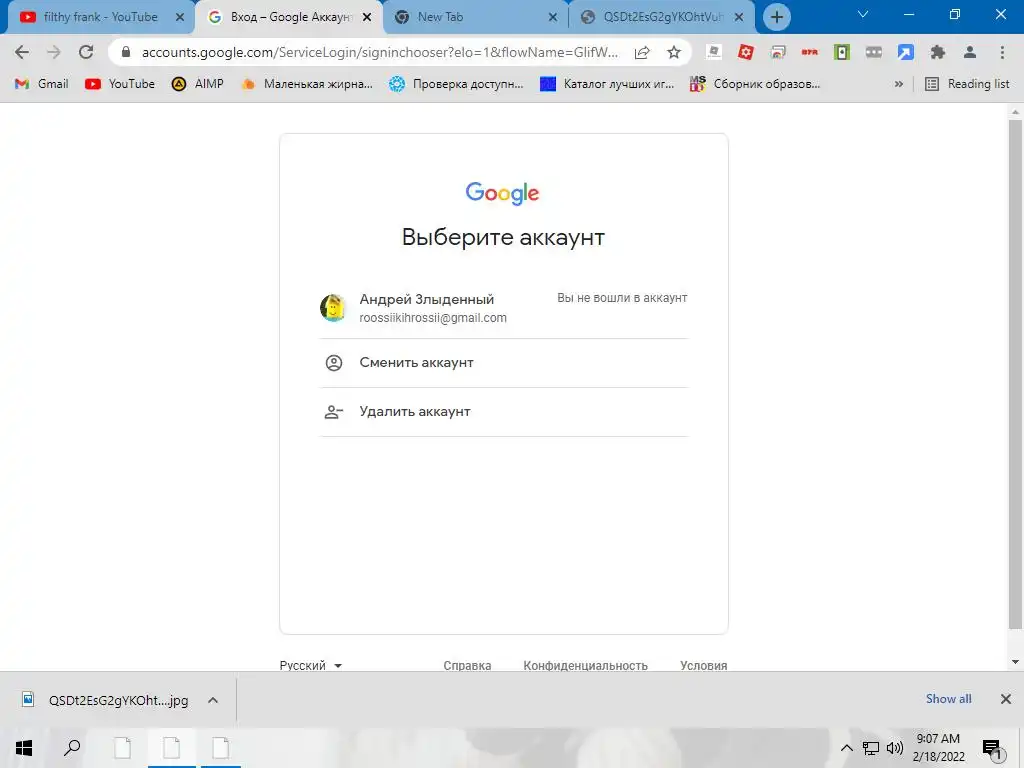Click the forward navigation arrow
Screen dimensions: 1024x768
point(54,52)
